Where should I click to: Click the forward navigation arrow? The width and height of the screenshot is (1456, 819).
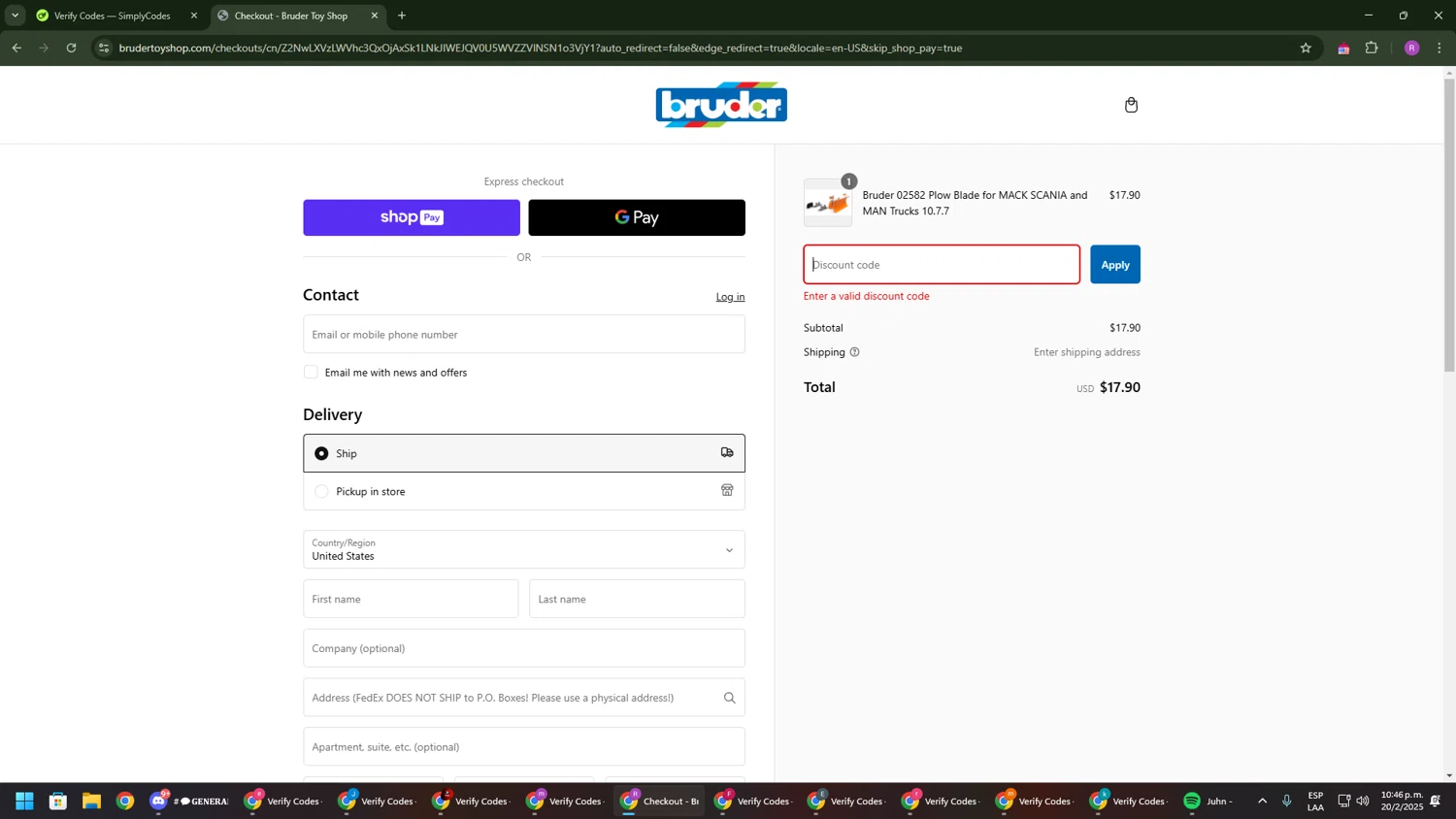tap(44, 48)
